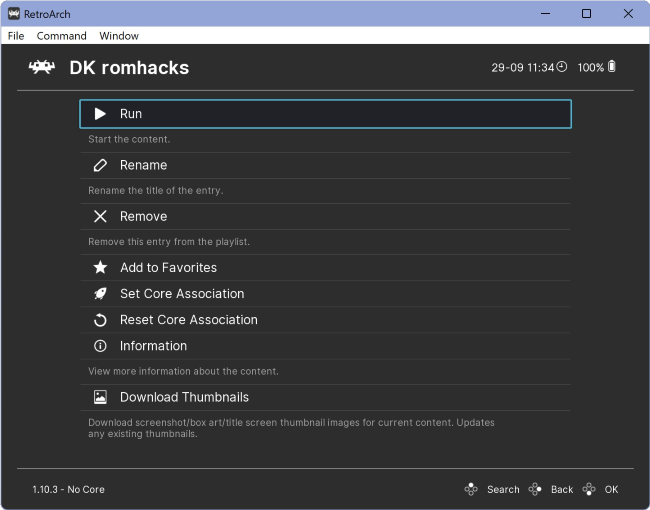Screen dimensions: 650x510
Task: Click the RetroArch invader logo in header
Action: pyautogui.click(x=41, y=67)
